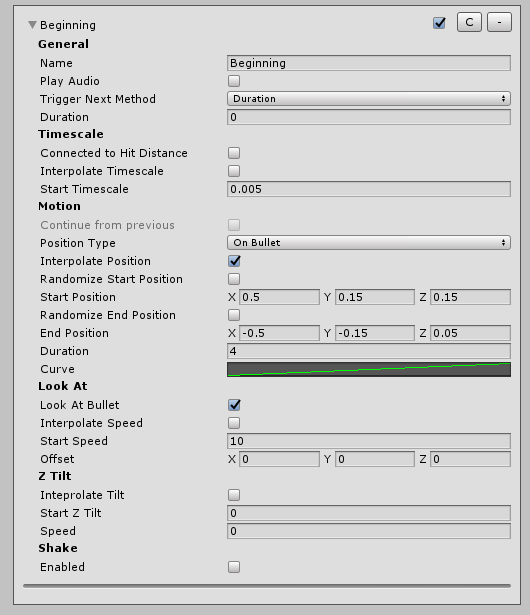
Task: Click the Start Z Tilt label
Action: coord(71,513)
